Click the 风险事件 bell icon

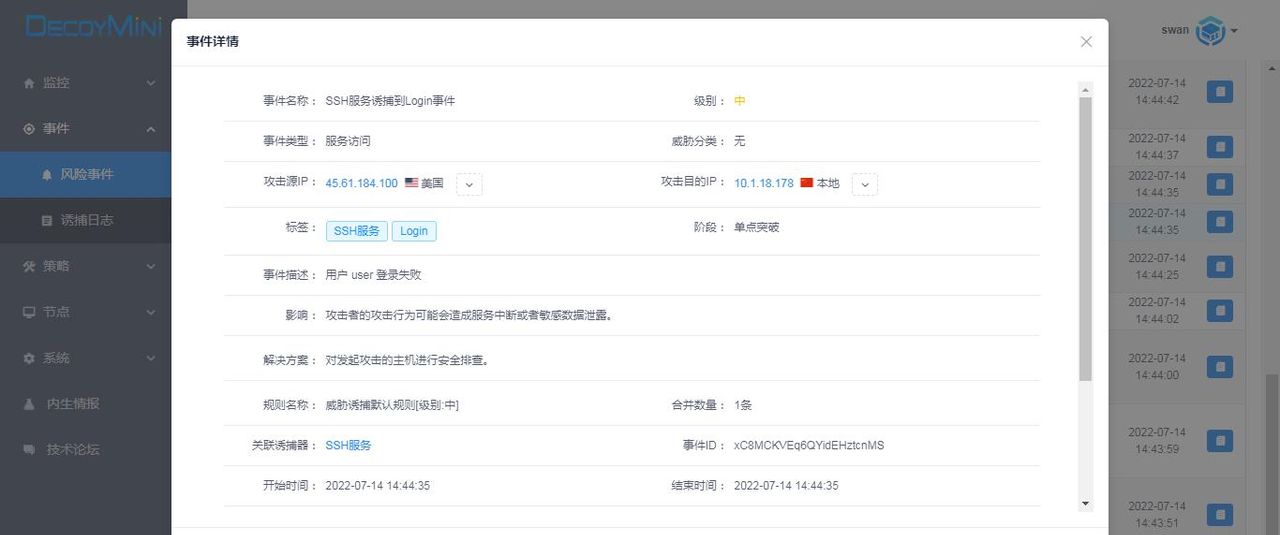point(47,174)
